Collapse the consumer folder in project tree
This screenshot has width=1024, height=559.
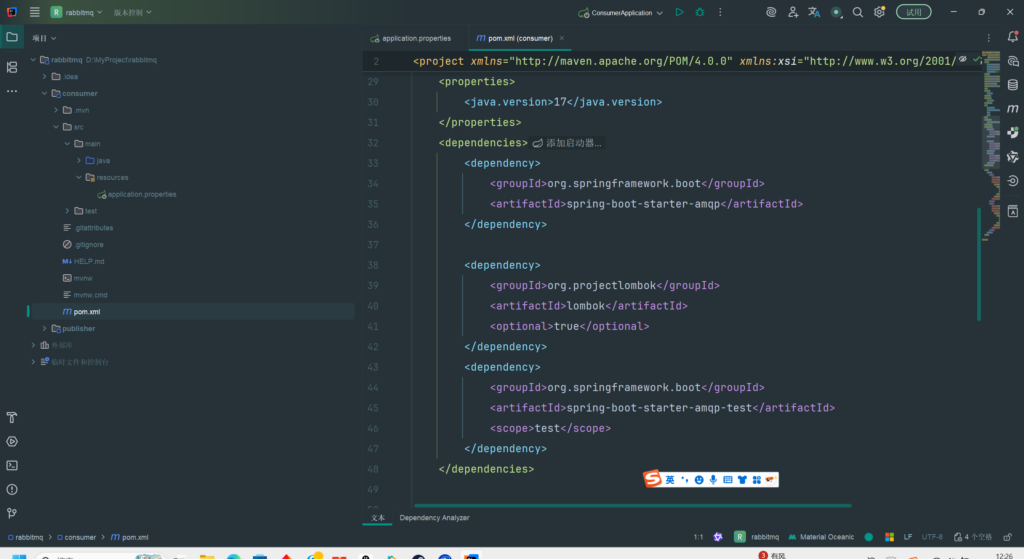[45, 93]
